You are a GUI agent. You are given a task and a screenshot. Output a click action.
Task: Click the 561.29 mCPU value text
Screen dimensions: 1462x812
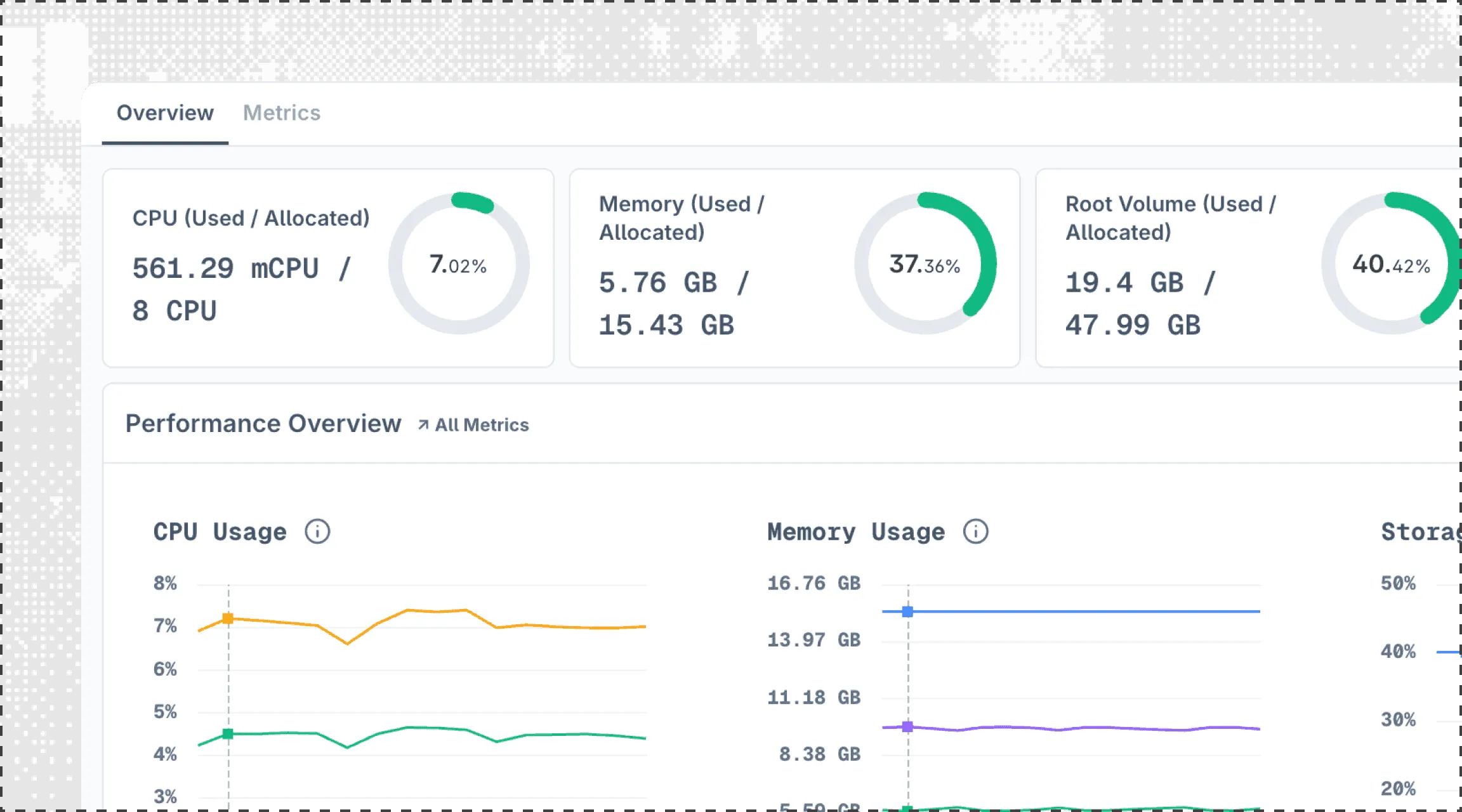coord(225,268)
